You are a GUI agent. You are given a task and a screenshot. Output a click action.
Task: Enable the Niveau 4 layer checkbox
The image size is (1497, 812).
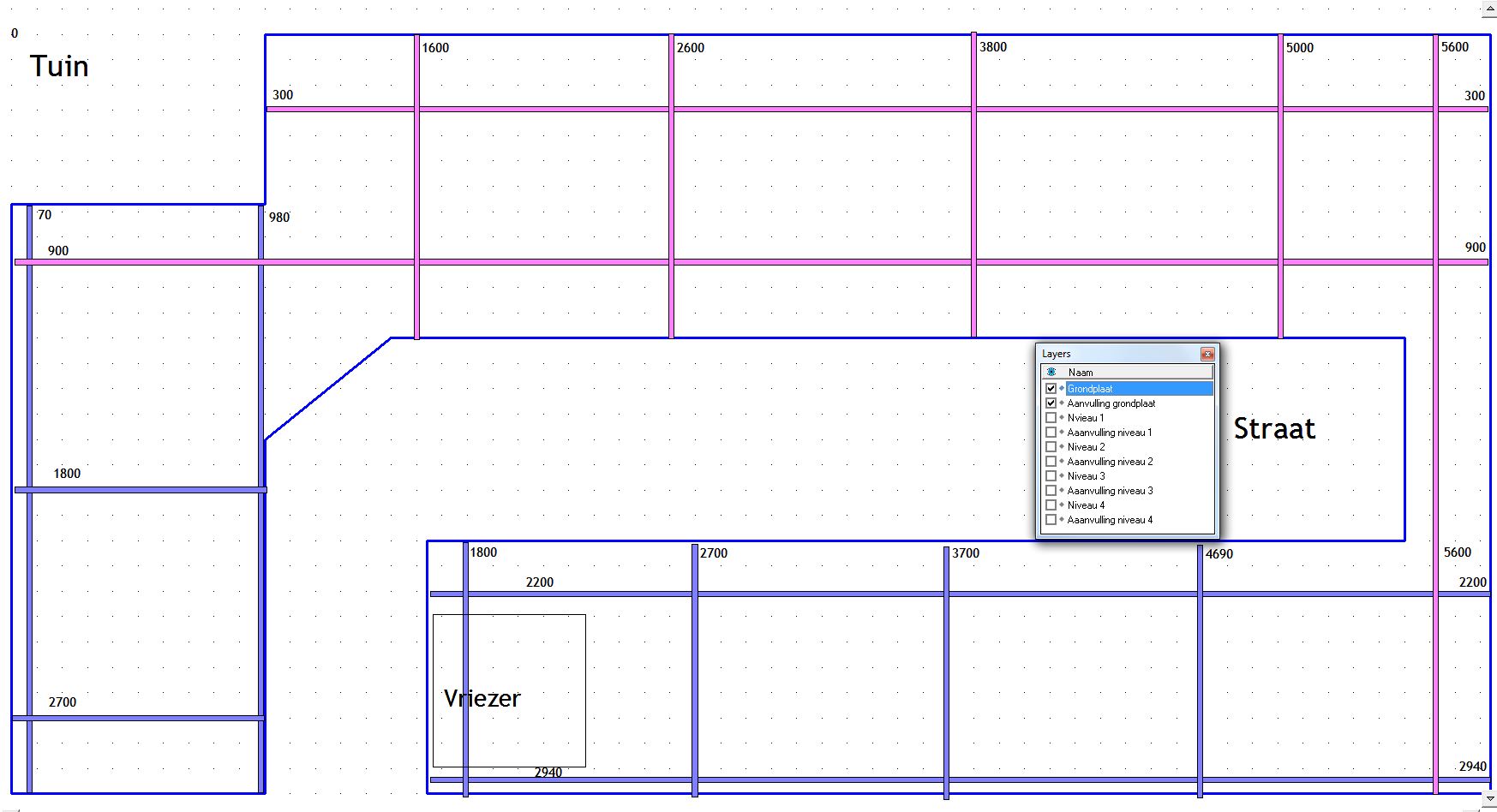point(1051,505)
